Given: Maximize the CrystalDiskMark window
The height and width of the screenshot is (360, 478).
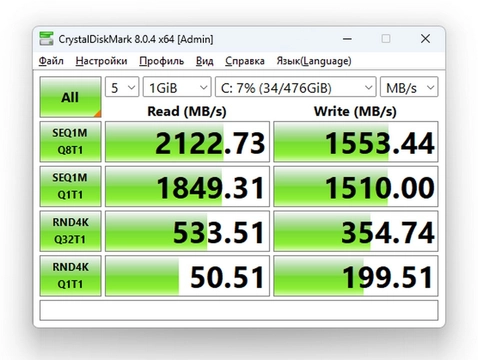Looking at the screenshot, I should [386, 39].
